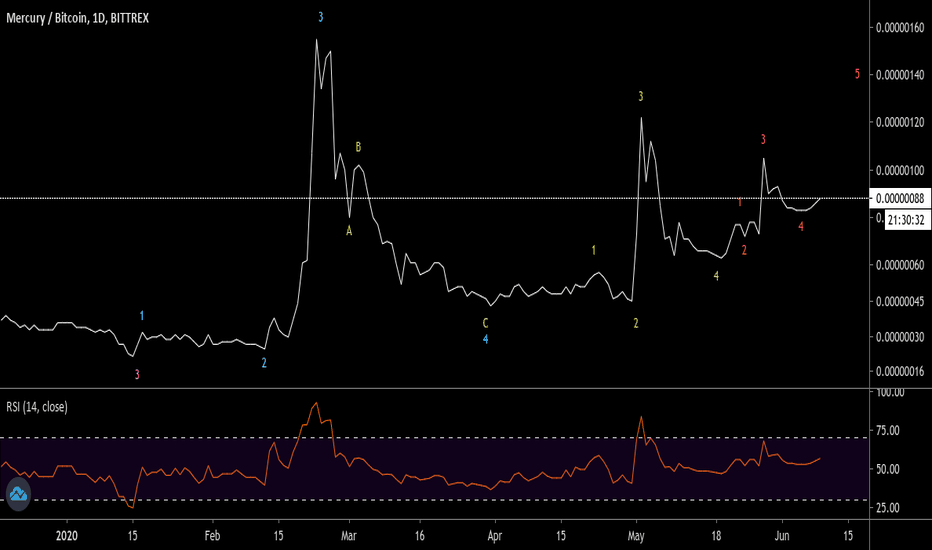Viewport: 932px width, 550px height.
Task: Click the RSI 25.00 axis label
Action: point(888,508)
